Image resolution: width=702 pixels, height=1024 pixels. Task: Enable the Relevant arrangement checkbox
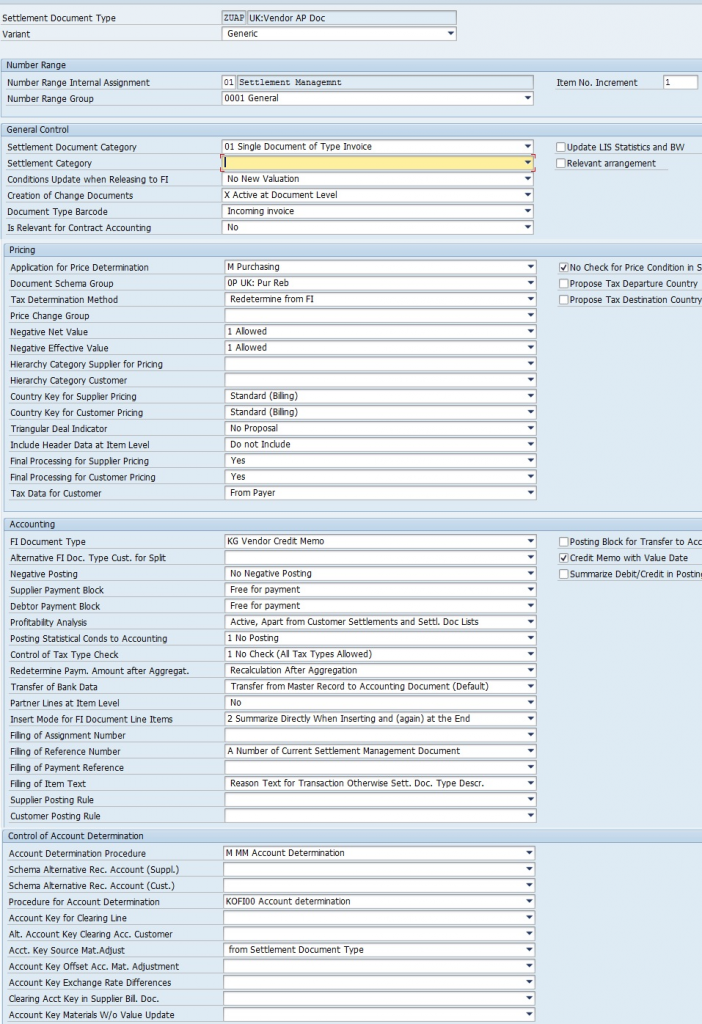click(561, 163)
